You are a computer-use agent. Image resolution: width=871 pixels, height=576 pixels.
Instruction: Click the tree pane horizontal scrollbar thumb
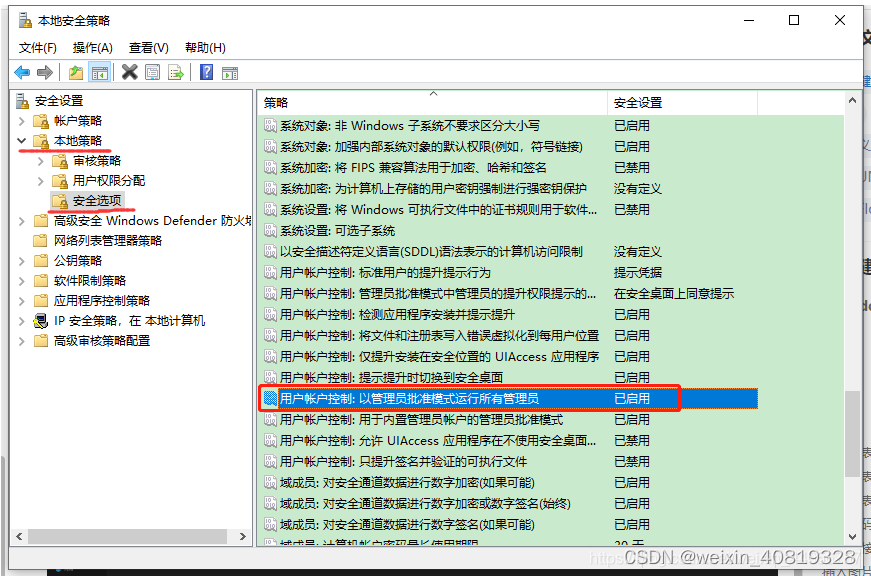click(127, 537)
